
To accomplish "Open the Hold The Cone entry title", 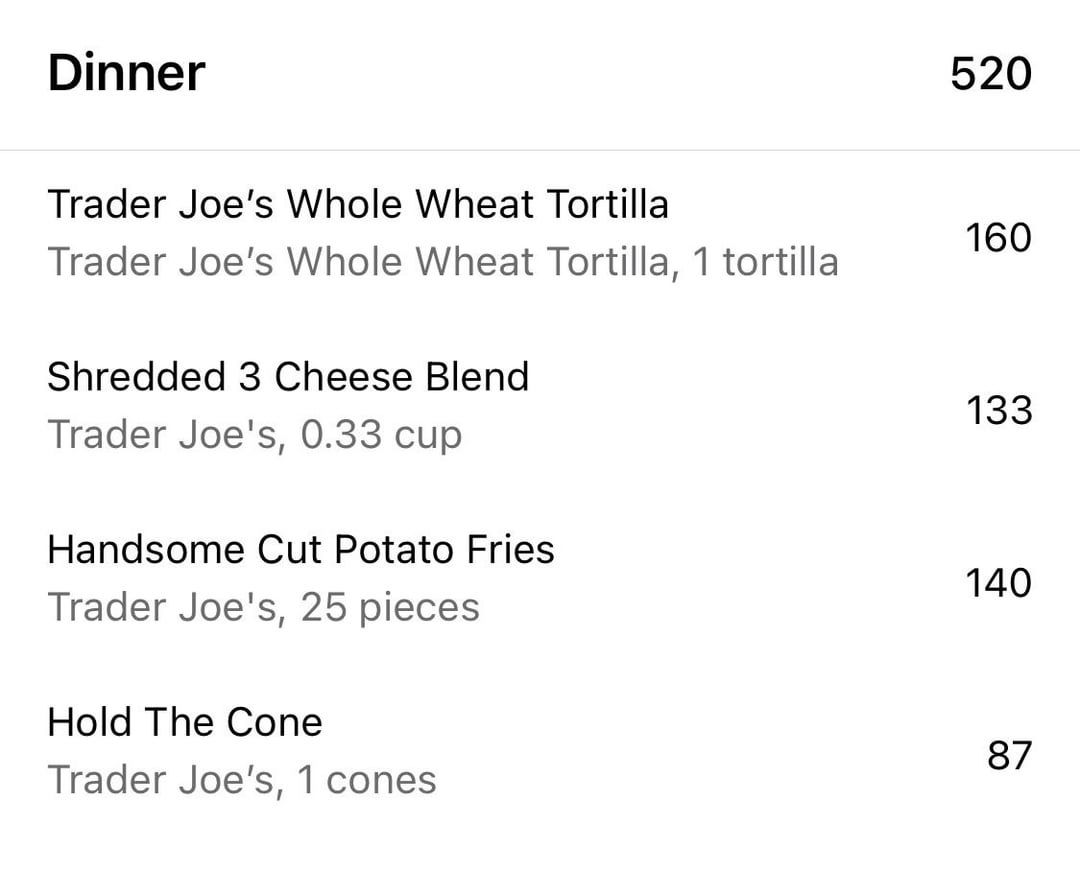I will (185, 722).
